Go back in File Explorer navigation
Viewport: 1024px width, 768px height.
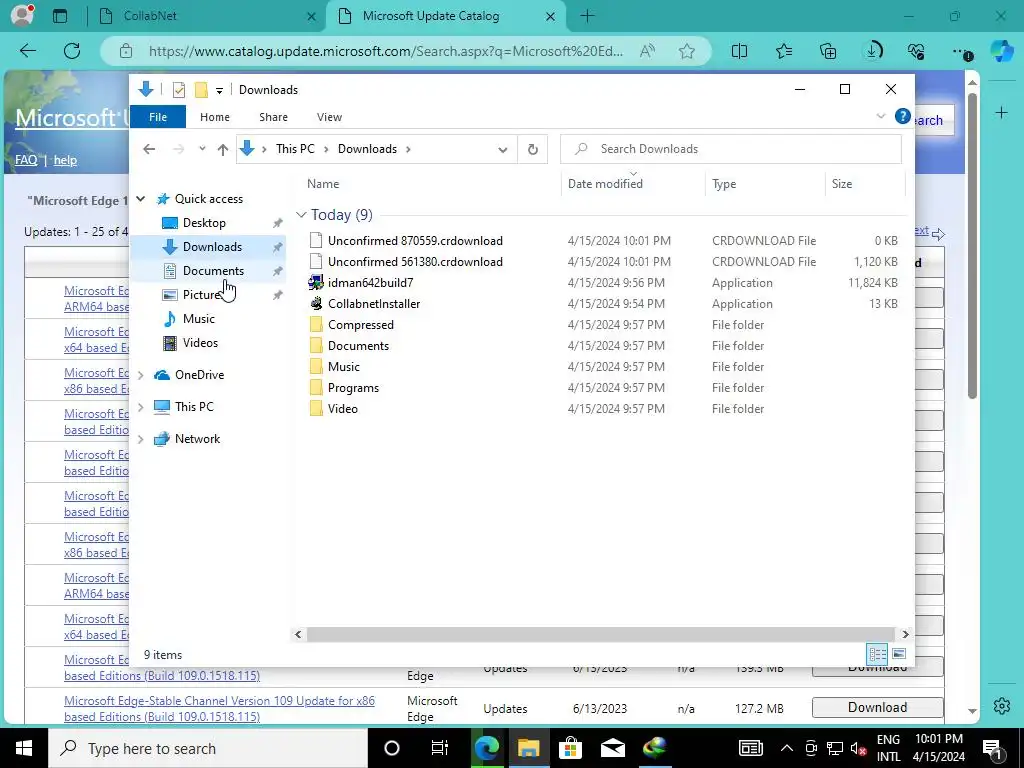(x=149, y=149)
